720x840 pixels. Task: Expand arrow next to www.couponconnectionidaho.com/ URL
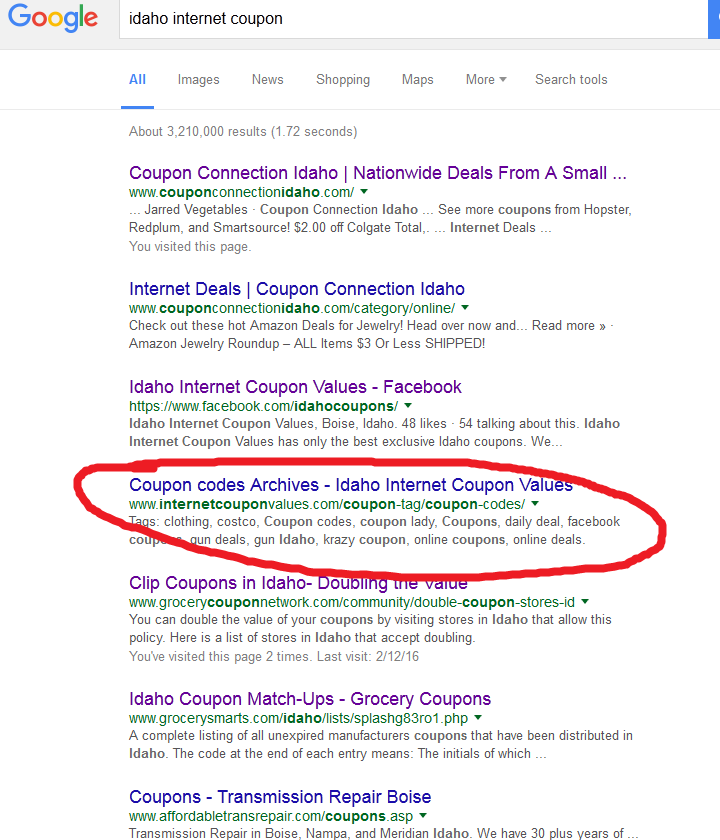tap(364, 191)
